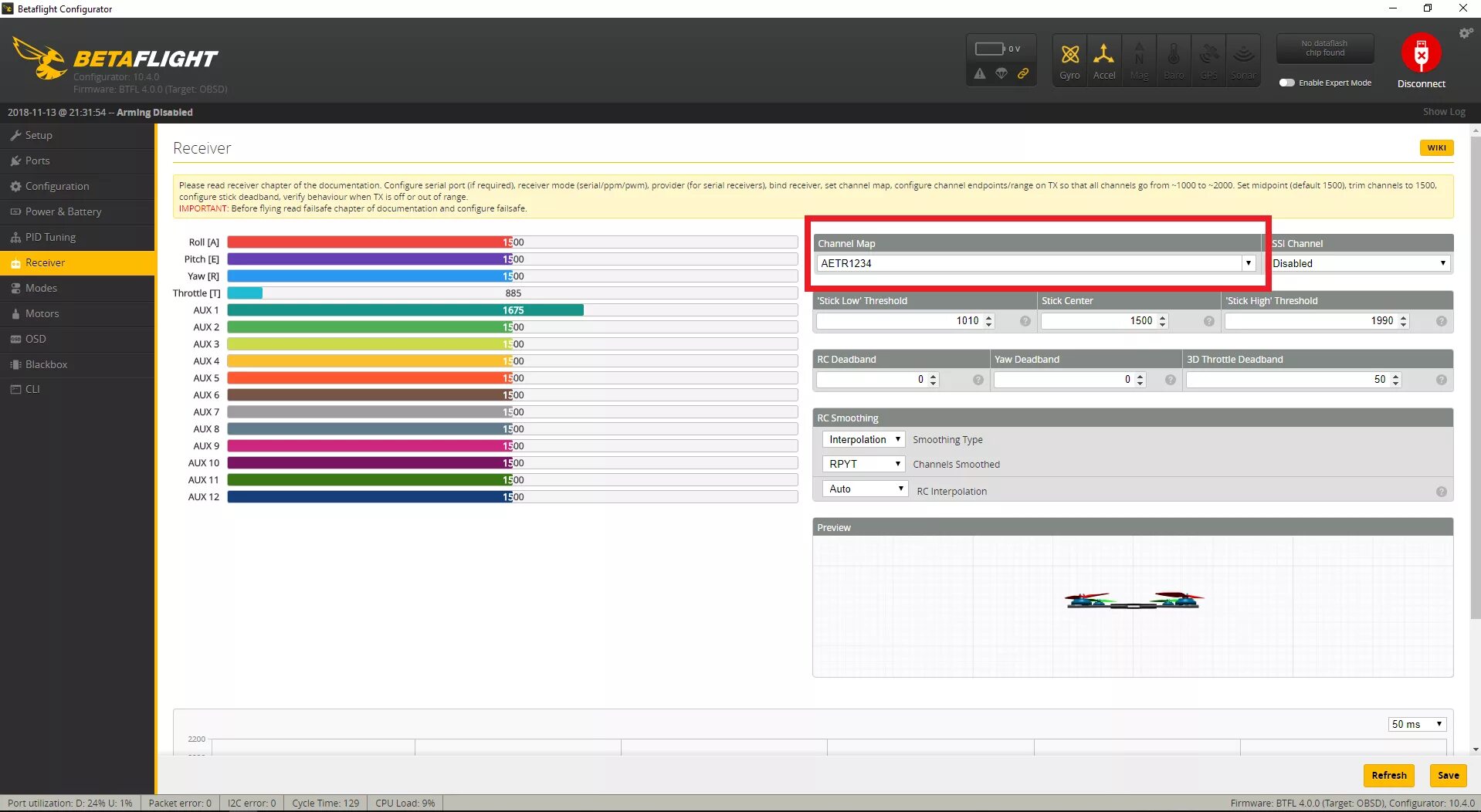Click the AUX 1 channel bar
Screen dimensions: 1481x812
[512, 310]
